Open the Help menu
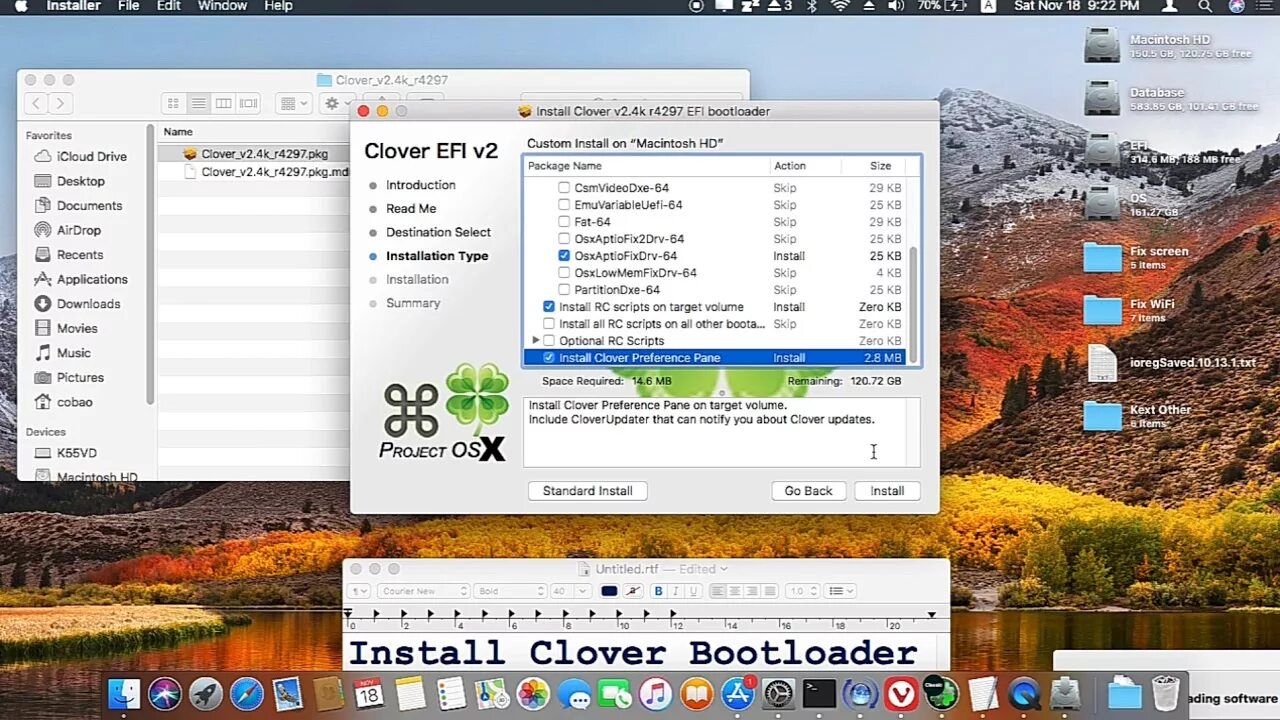The width and height of the screenshot is (1280, 720). pyautogui.click(x=278, y=6)
